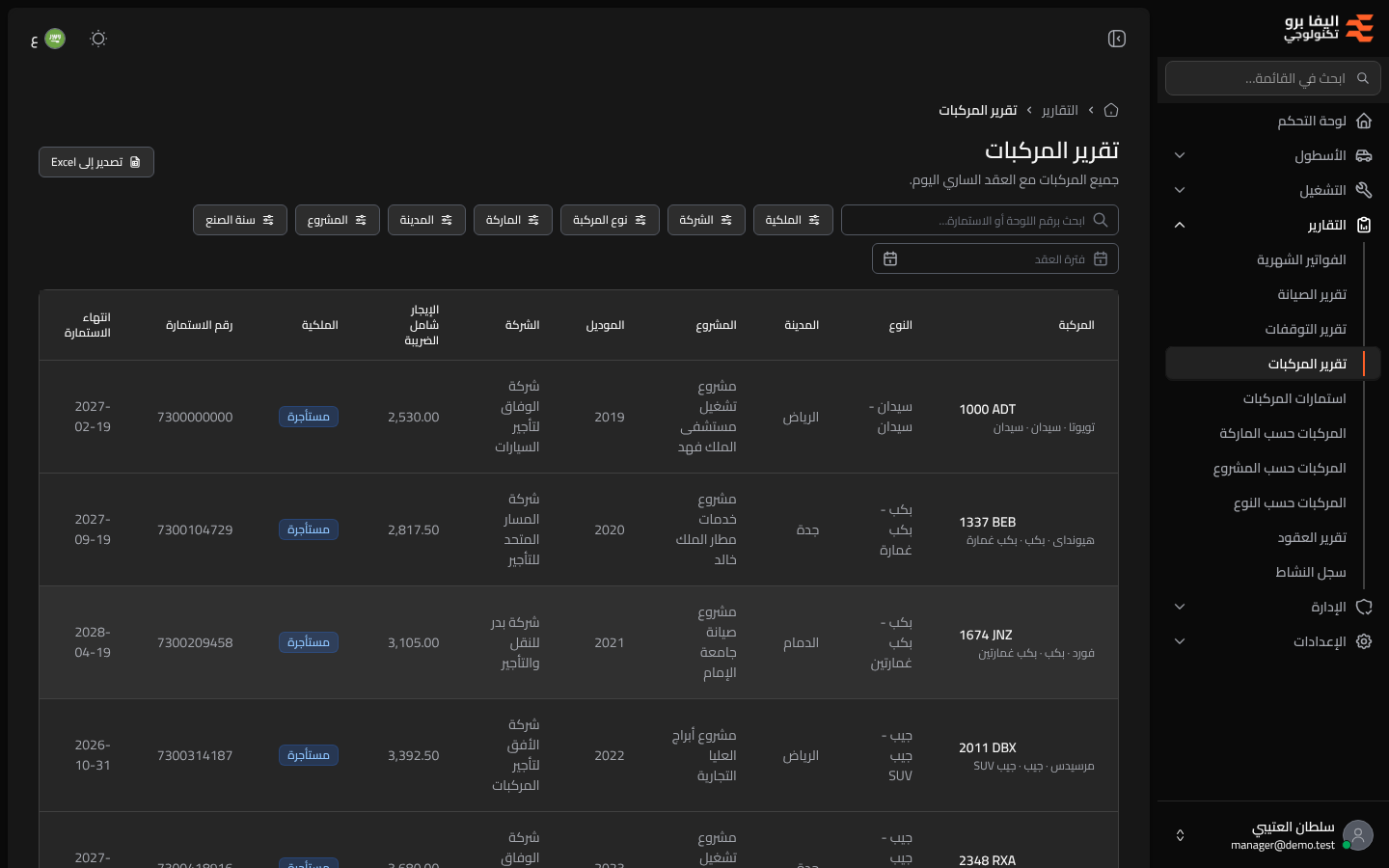Toggle the sidebar collapse panel icon
1389x868 pixels.
1117,39
